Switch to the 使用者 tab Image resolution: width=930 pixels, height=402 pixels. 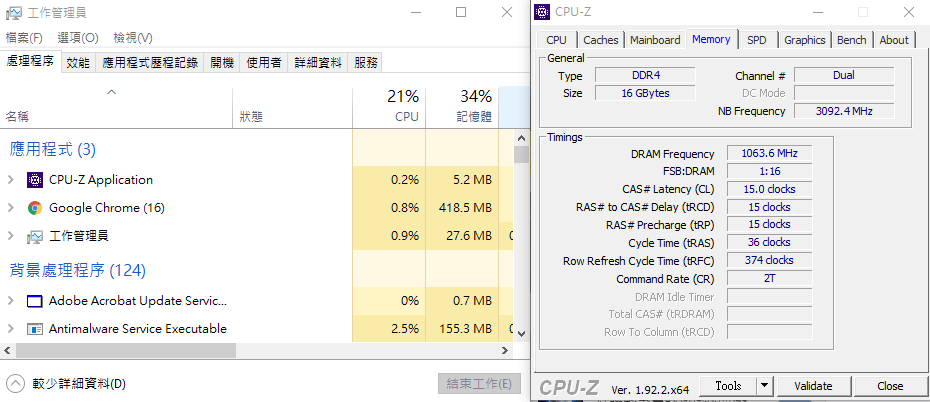(x=264, y=63)
